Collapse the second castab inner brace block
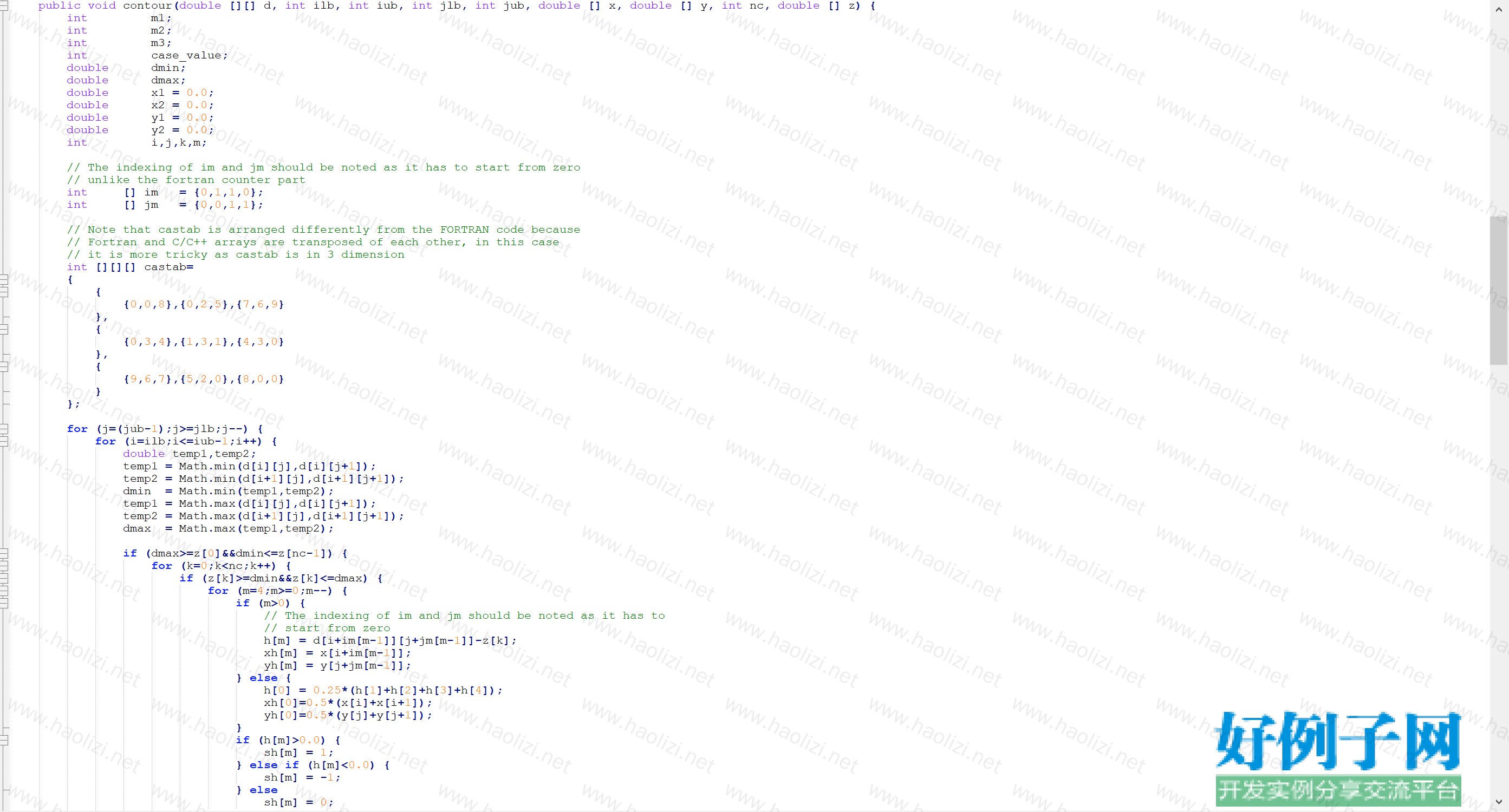 pos(4,330)
